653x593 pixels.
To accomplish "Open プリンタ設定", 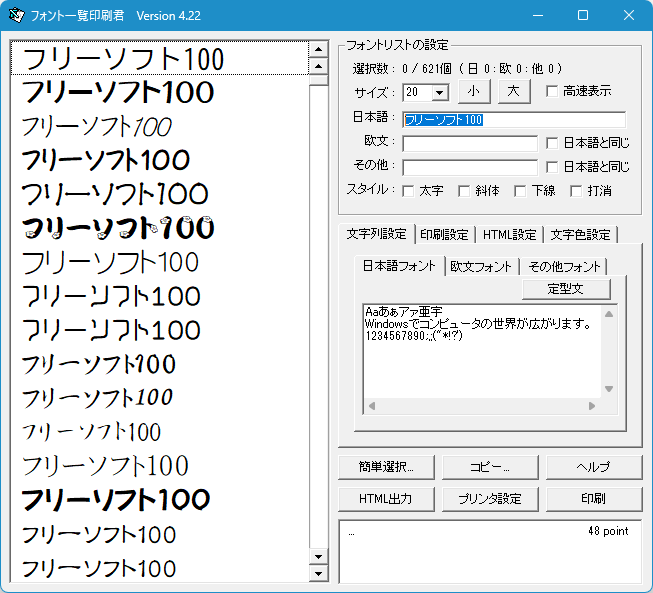I will click(490, 499).
